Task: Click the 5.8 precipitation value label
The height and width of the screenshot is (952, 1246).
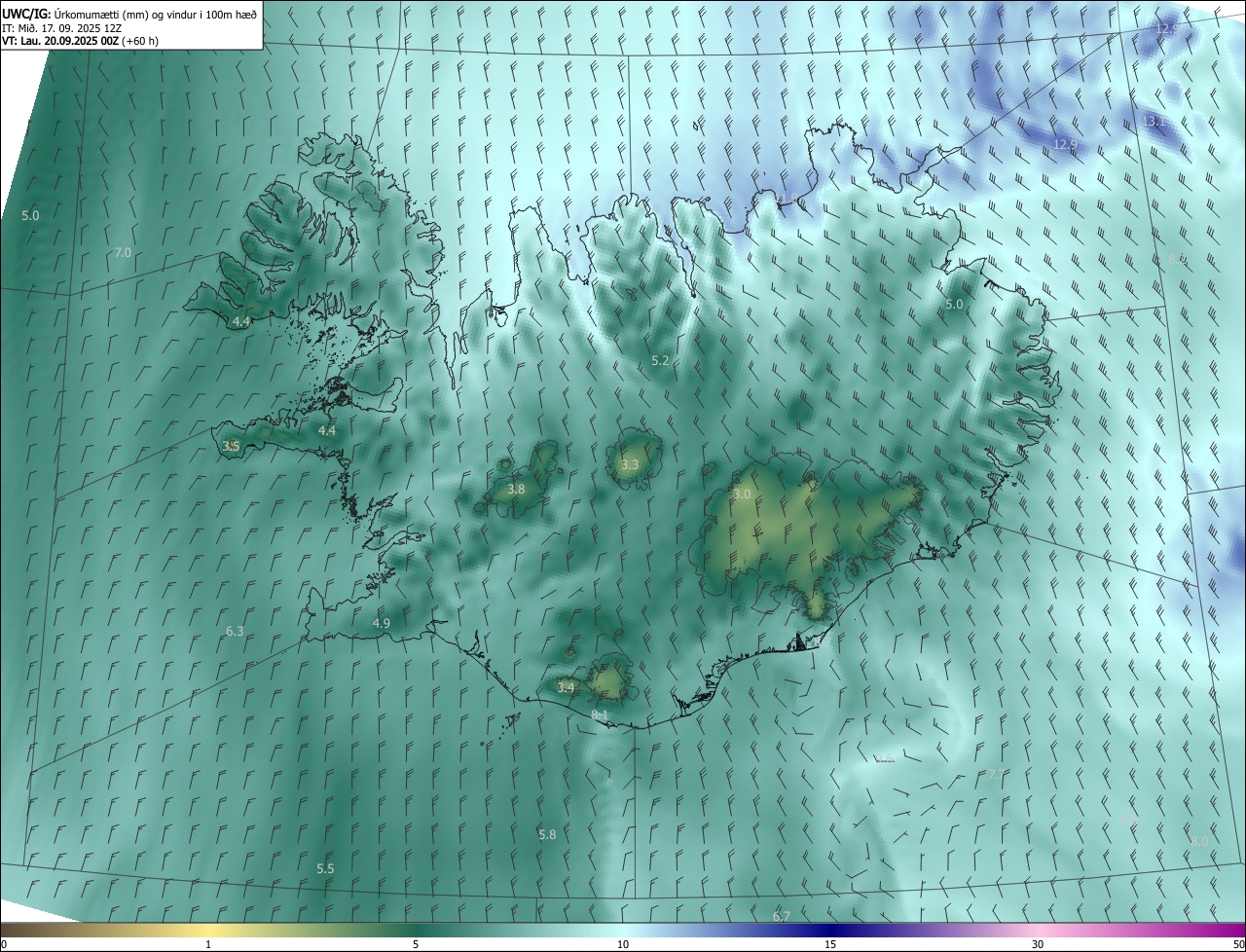Action: click(547, 835)
